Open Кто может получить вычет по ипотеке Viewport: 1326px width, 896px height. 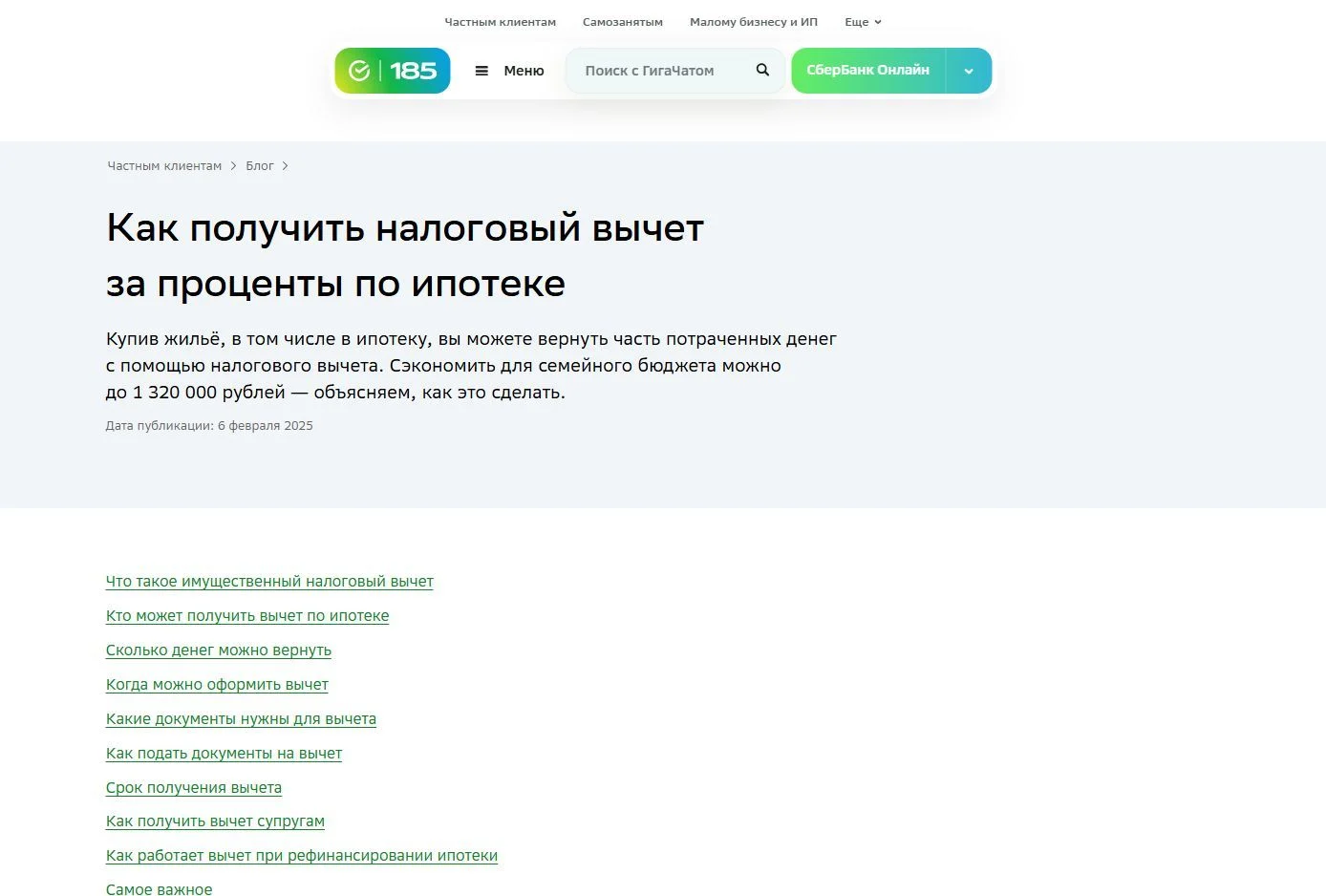(247, 616)
